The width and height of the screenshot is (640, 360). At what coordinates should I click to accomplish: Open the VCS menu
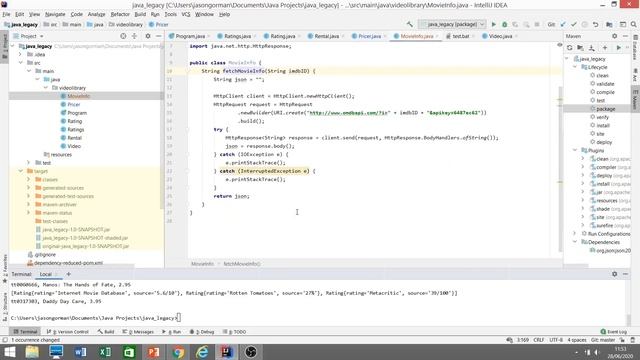tap(186, 14)
